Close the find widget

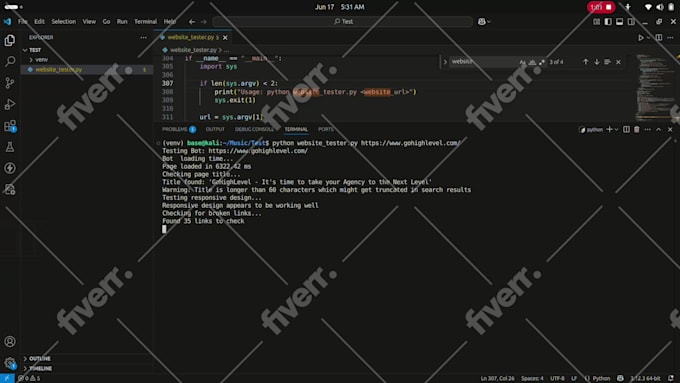point(618,62)
